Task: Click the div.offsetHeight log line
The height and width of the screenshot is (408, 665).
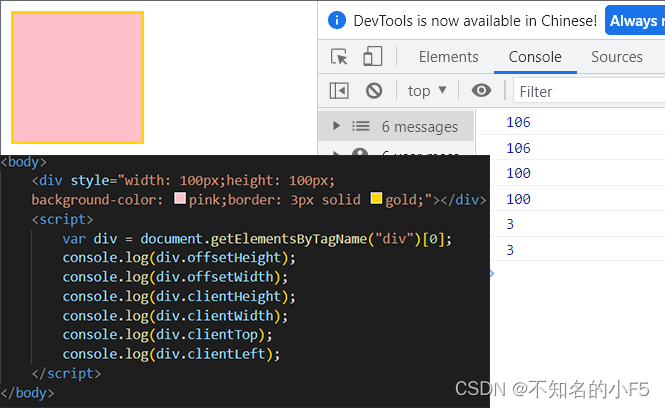Action: click(x=179, y=258)
